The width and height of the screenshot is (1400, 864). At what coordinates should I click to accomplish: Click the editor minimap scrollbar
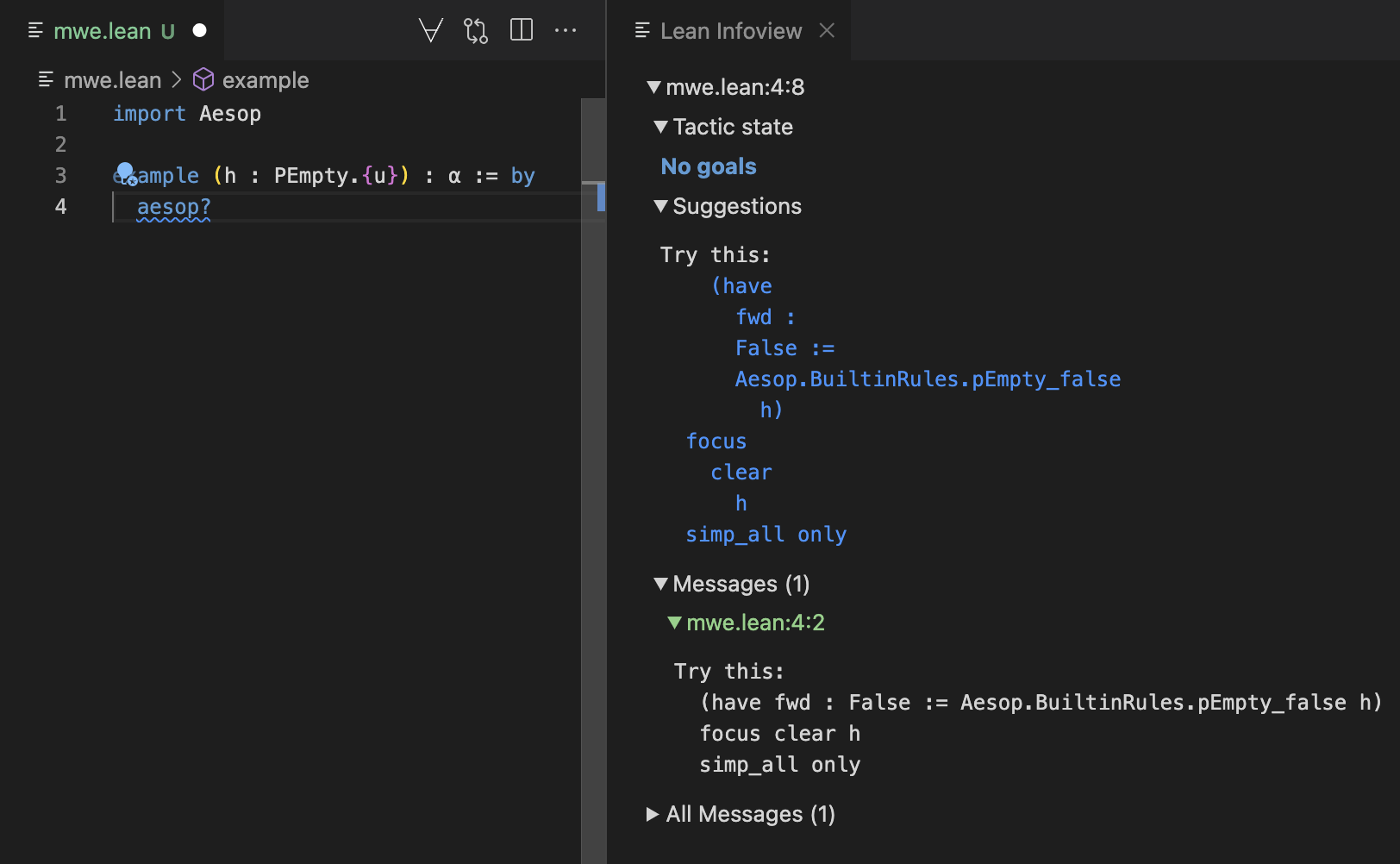(593, 480)
